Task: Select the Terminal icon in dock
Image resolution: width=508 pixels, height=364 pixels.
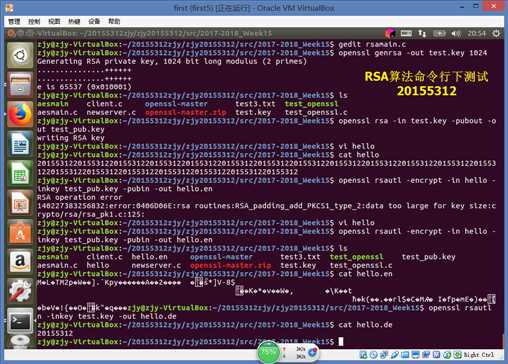Action: click(20, 321)
